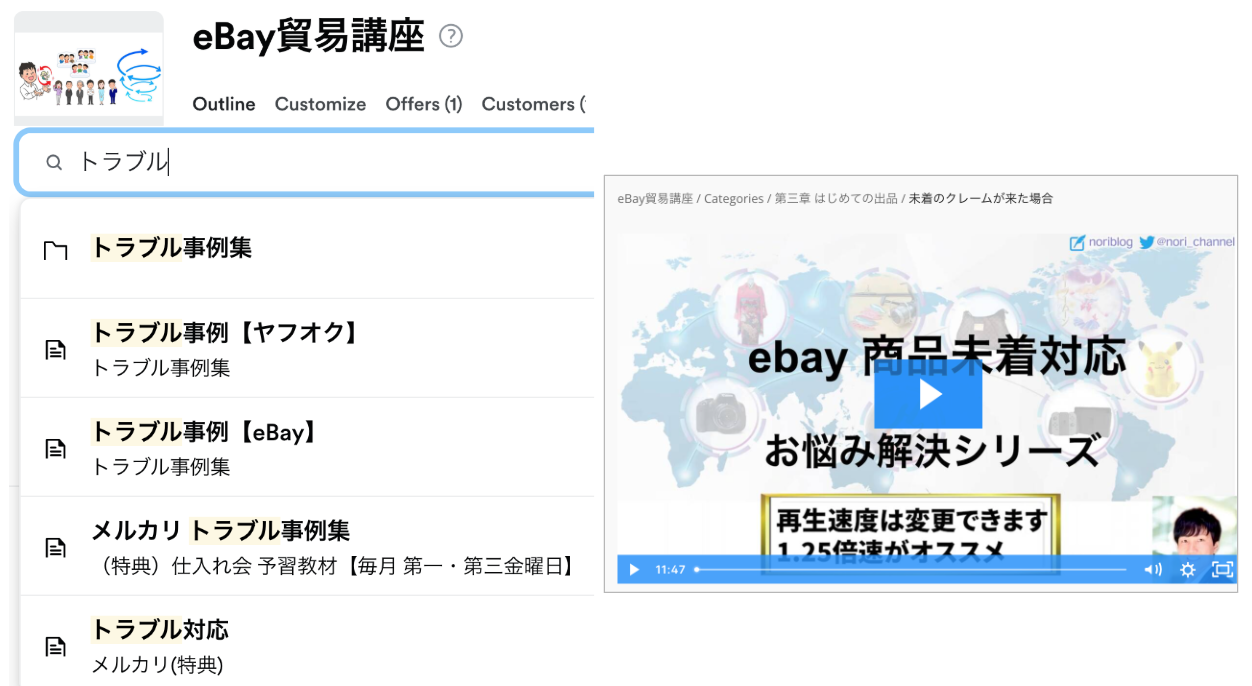Viewport: 1252px width, 686px height.
Task: Select the メルカリ トラブル事例集 result
Action: [x=307, y=546]
